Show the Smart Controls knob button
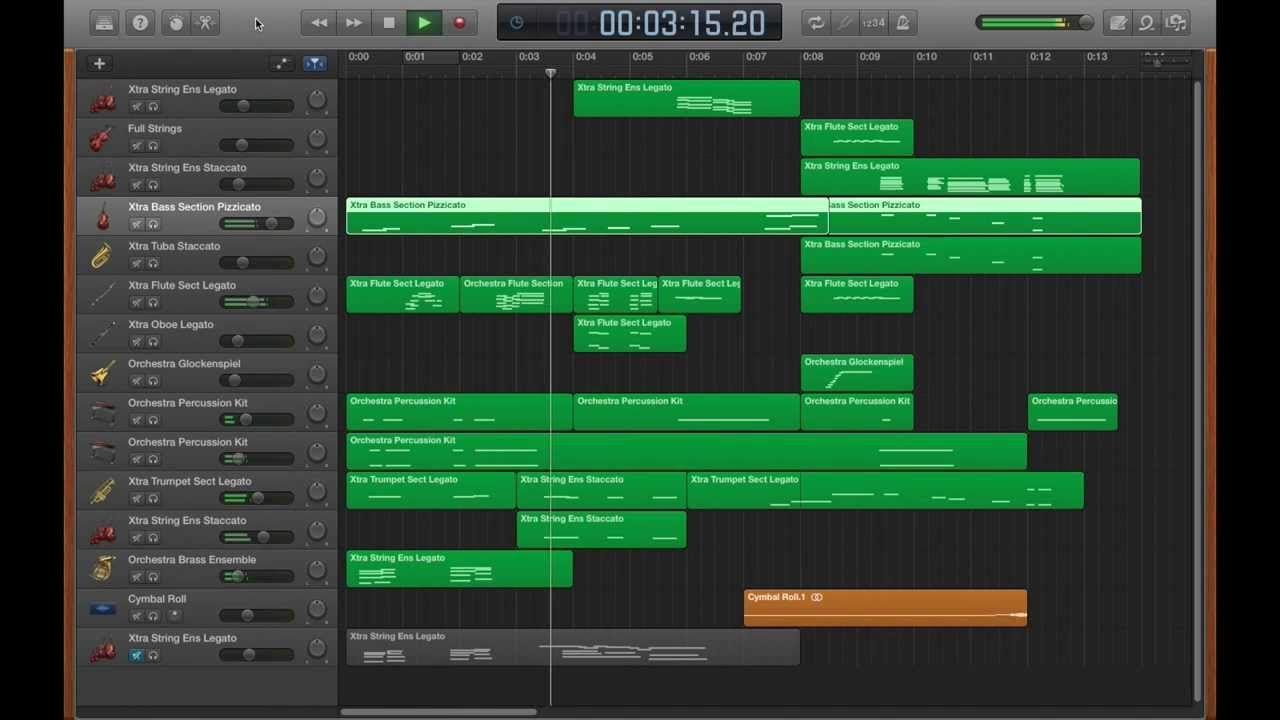 (177, 23)
